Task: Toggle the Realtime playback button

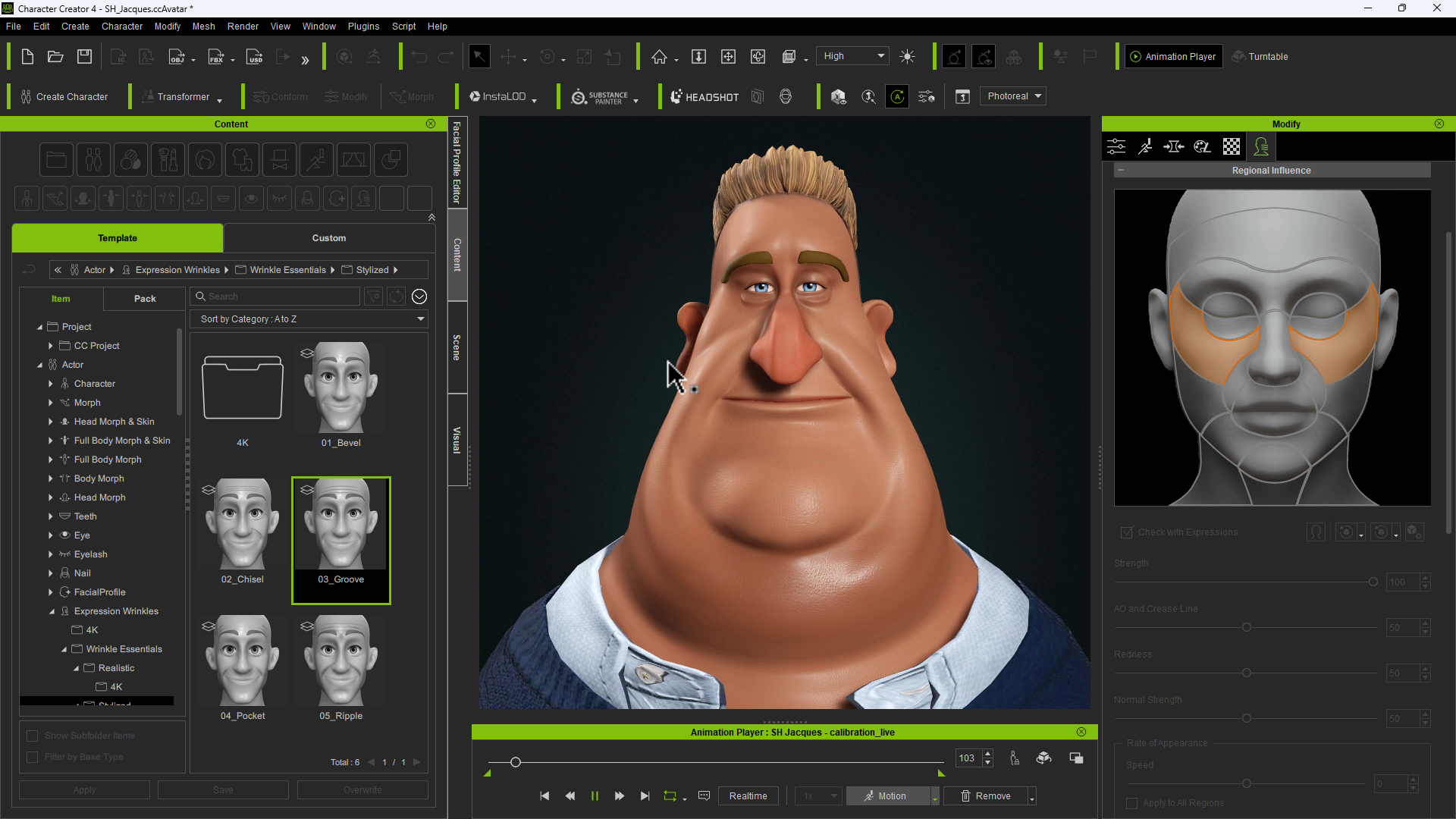Action: pos(748,796)
